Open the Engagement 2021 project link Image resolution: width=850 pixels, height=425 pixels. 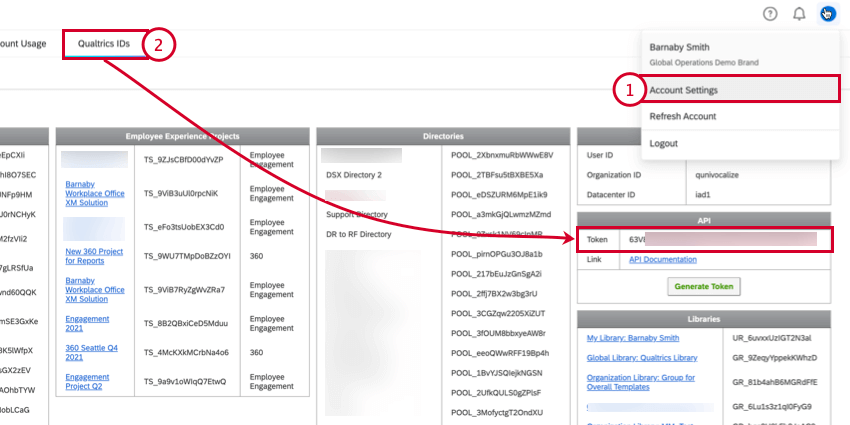[x=87, y=323]
